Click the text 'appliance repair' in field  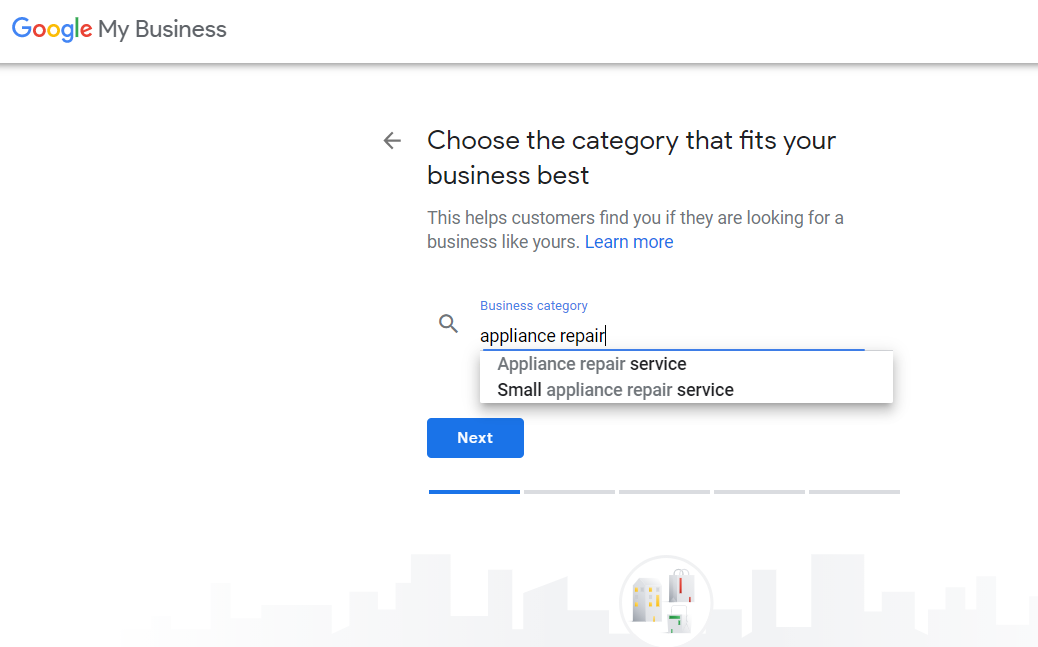[x=542, y=336]
